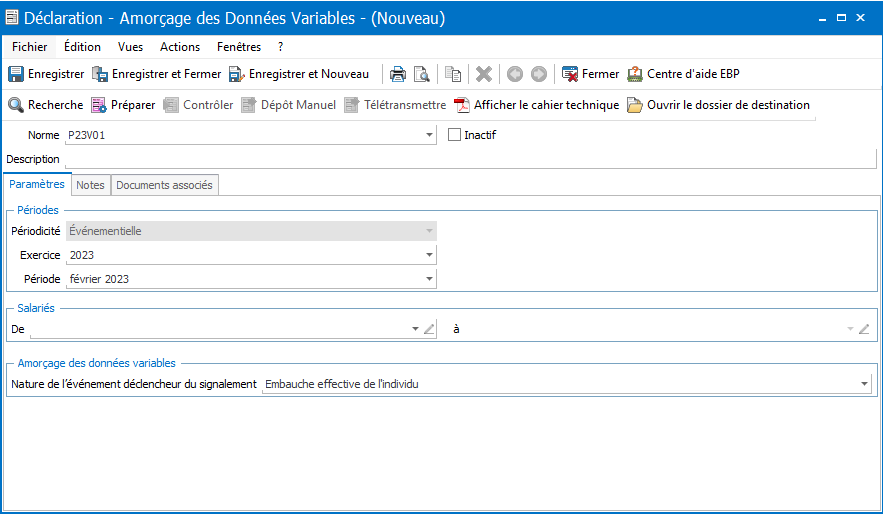Click Afficher le cahier technique PDF icon
This screenshot has height=514, width=883.
(462, 105)
